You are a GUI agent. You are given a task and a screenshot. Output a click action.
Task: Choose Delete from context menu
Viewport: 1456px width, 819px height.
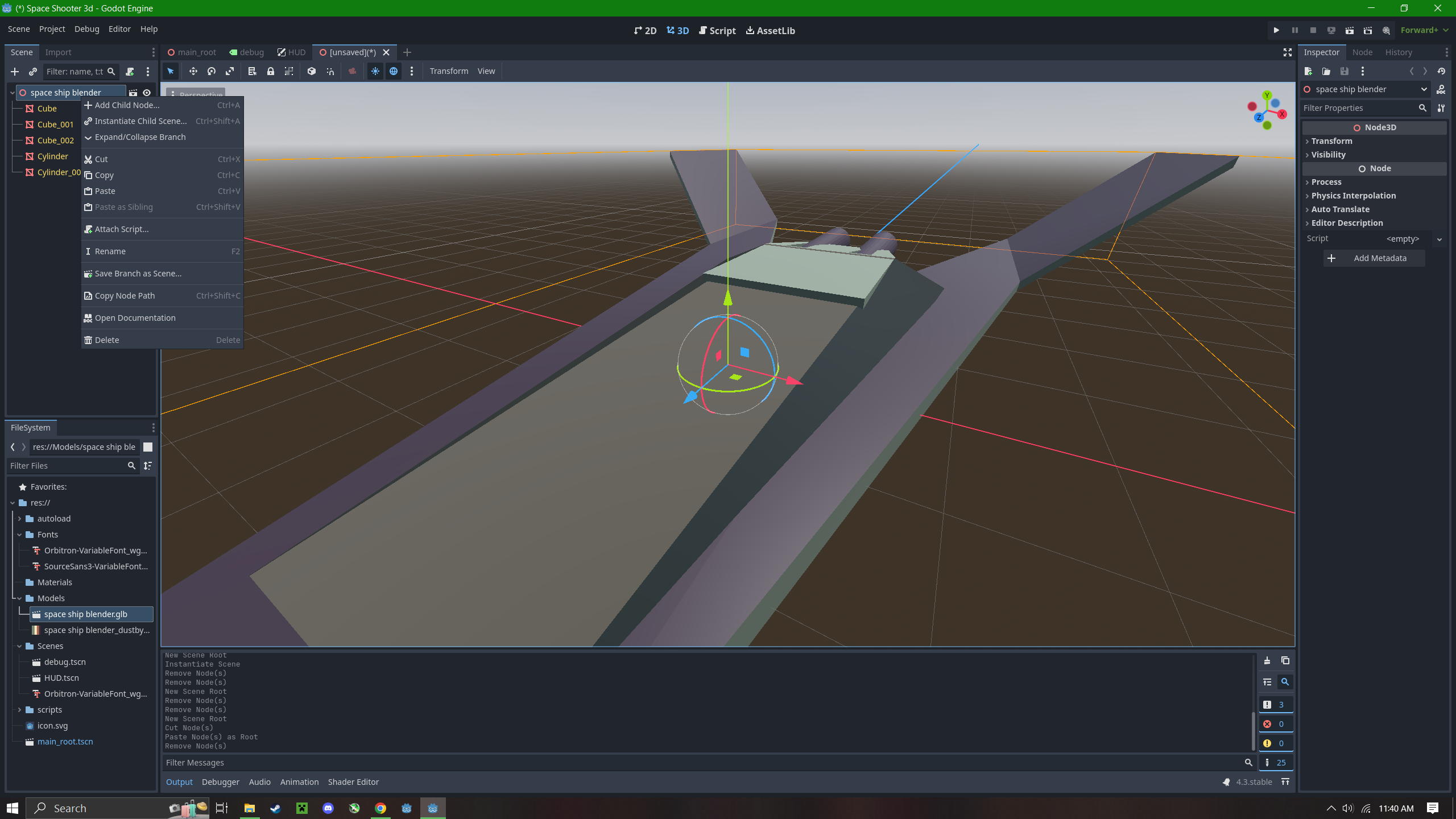pyautogui.click(x=162, y=340)
